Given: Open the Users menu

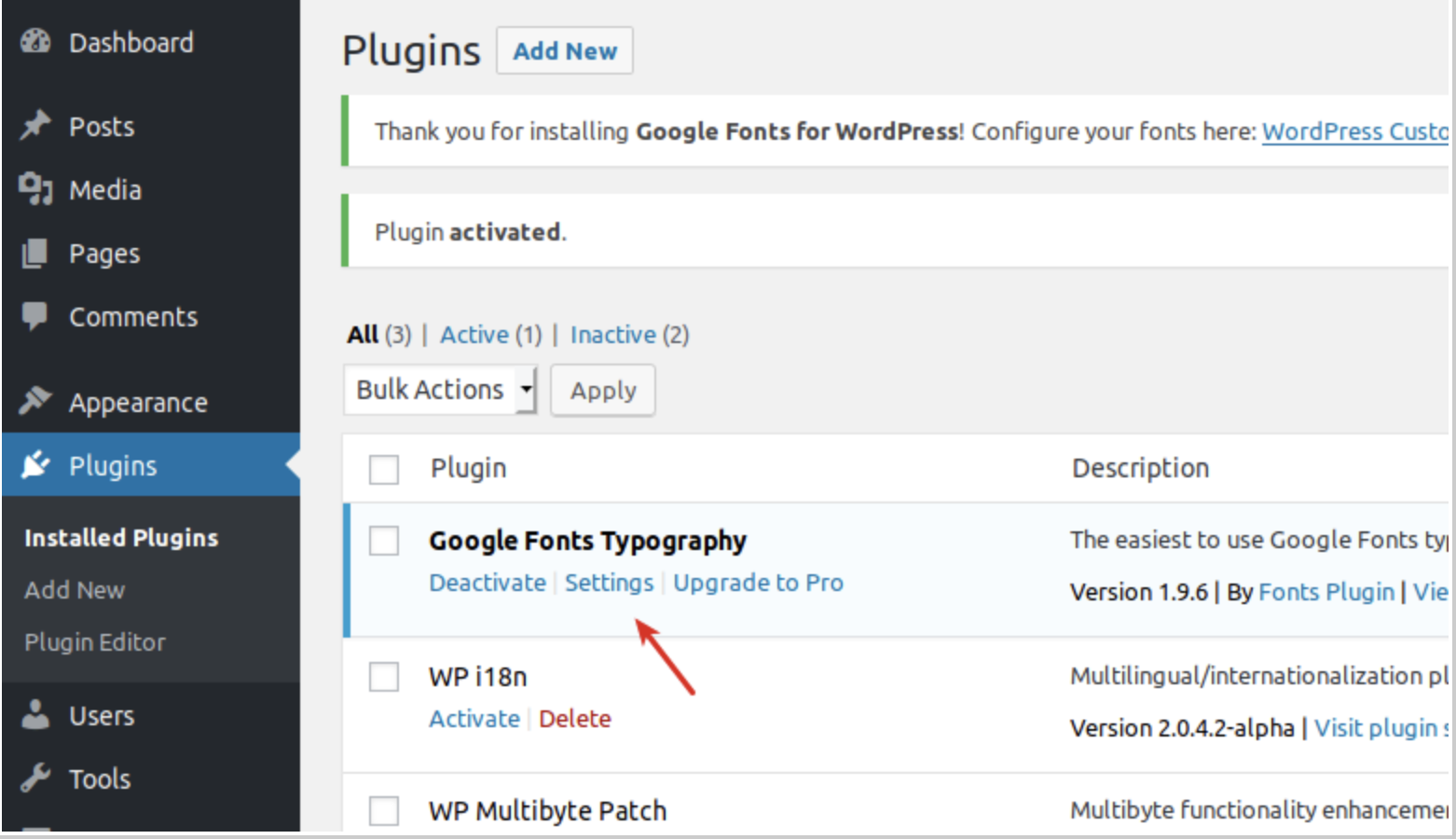Looking at the screenshot, I should pyautogui.click(x=151, y=715).
